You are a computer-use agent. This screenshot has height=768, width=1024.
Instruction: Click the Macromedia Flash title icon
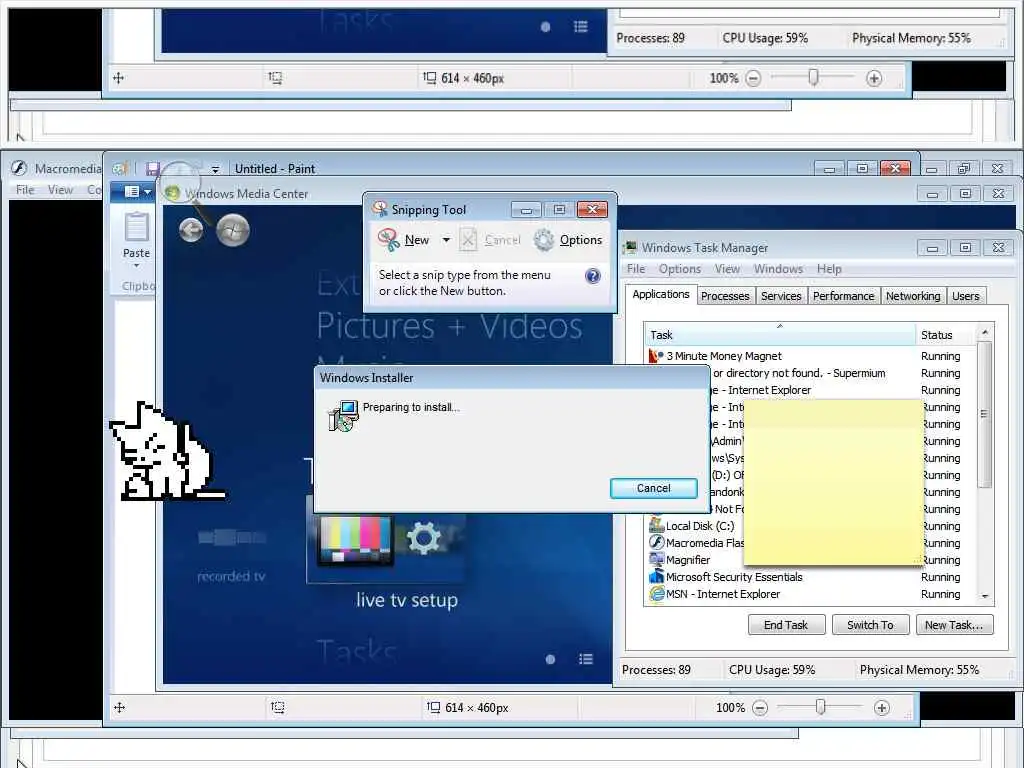pos(19,168)
